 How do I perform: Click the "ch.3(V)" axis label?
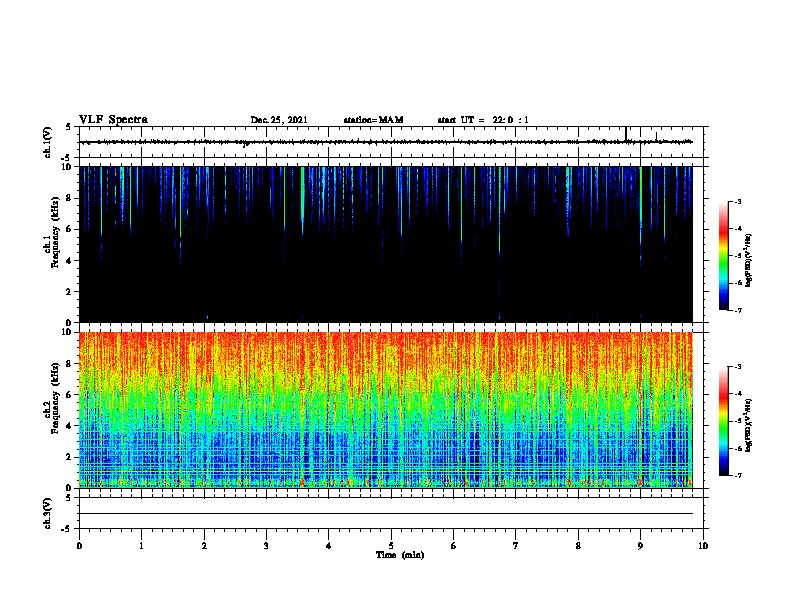pyautogui.click(x=48, y=513)
